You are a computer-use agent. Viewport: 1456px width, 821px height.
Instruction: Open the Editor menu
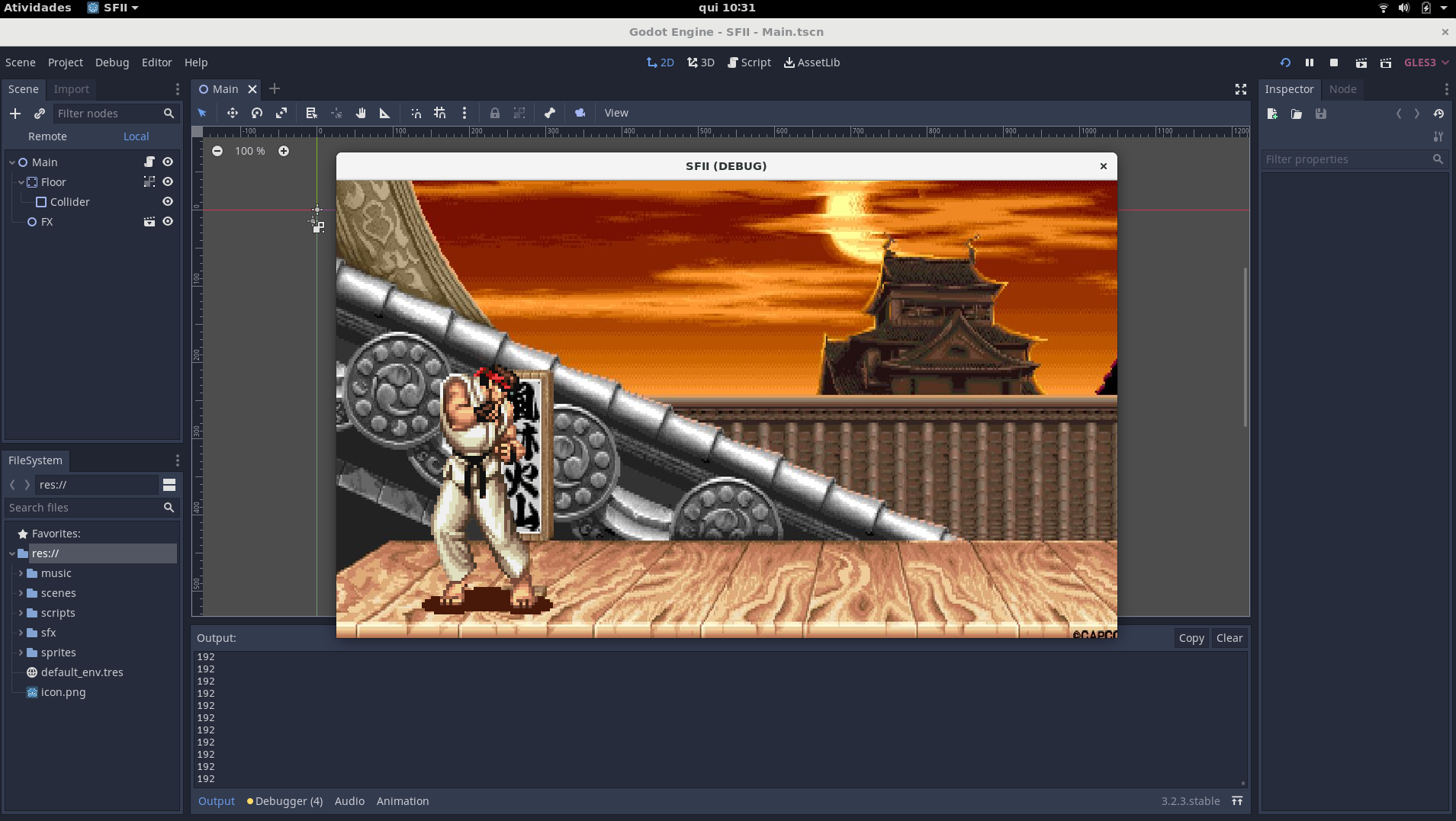(157, 63)
